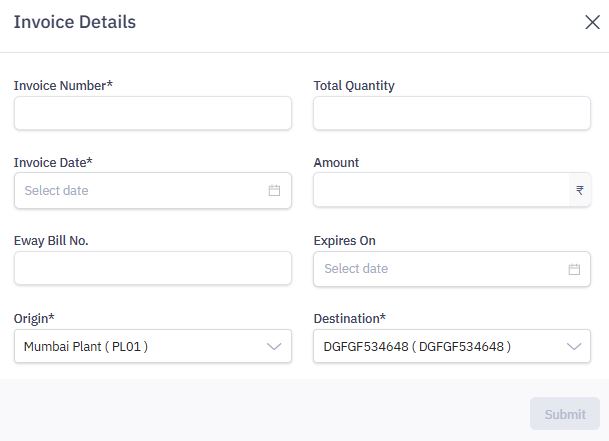Expand the Destination dropdown arrow
This screenshot has width=609, height=441.
pyautogui.click(x=574, y=347)
